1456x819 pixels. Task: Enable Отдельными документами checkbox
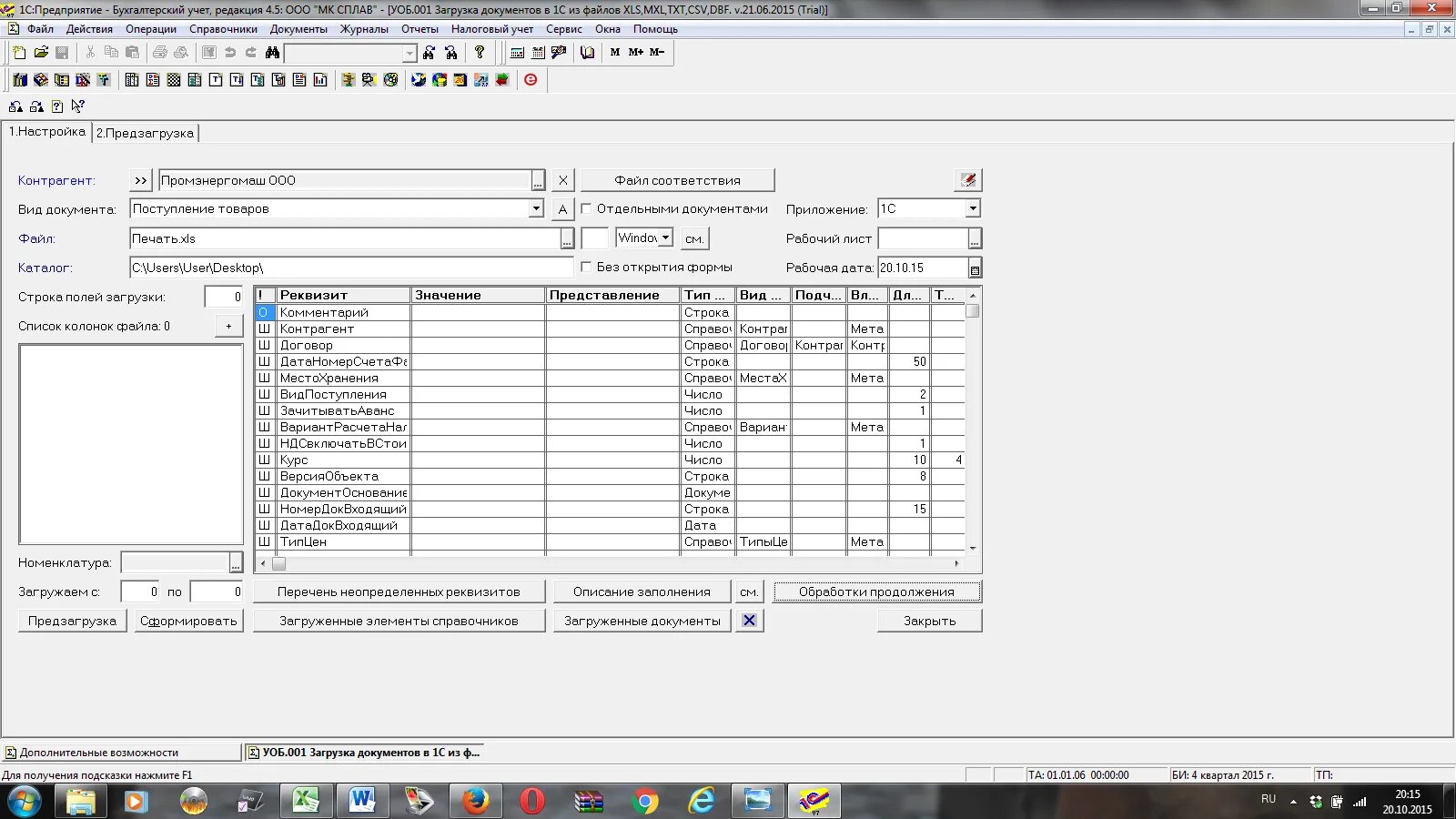[x=586, y=208]
